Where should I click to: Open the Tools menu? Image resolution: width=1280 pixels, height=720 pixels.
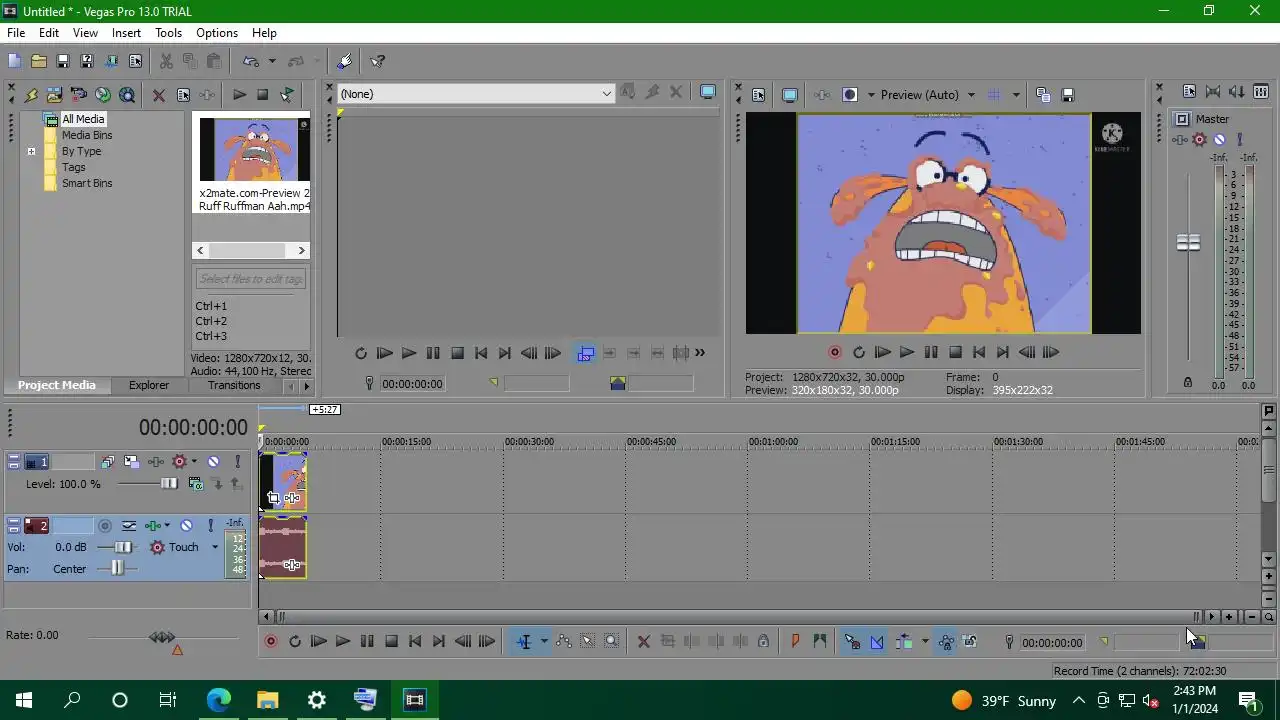tap(168, 33)
